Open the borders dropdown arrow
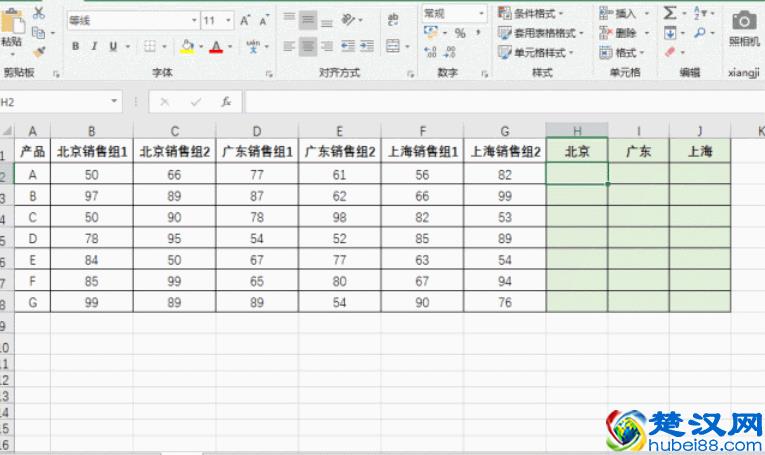765x455 pixels. pyautogui.click(x=164, y=47)
